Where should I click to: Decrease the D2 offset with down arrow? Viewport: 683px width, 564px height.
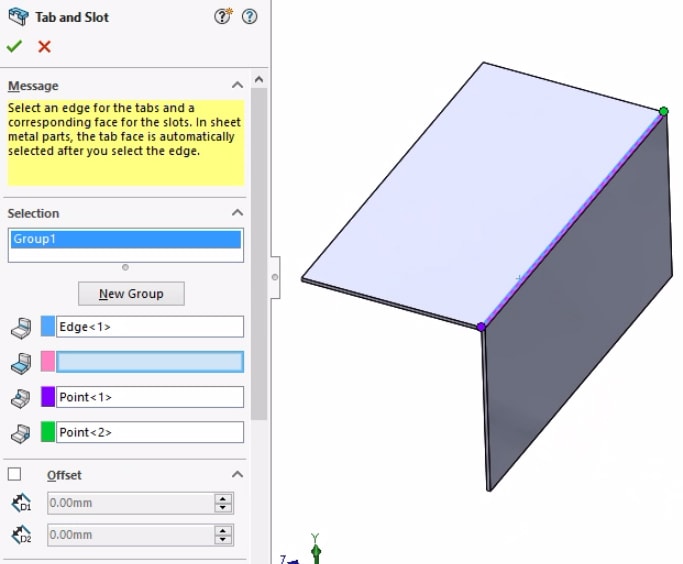coord(223,540)
